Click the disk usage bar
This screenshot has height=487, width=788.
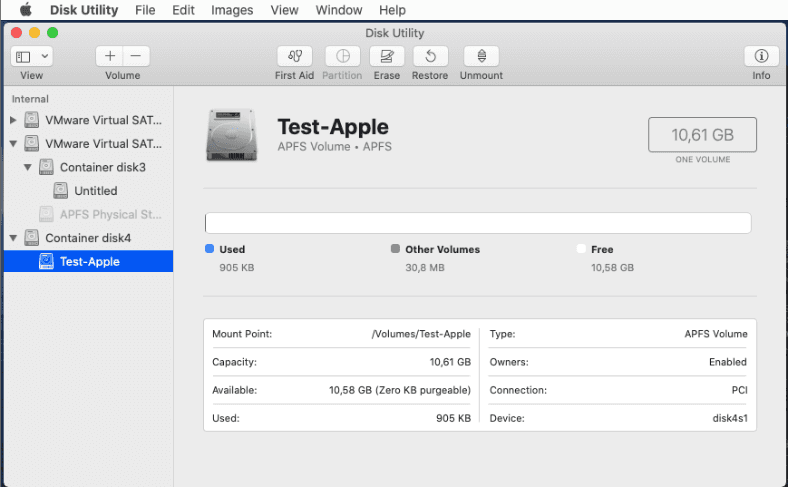click(478, 223)
